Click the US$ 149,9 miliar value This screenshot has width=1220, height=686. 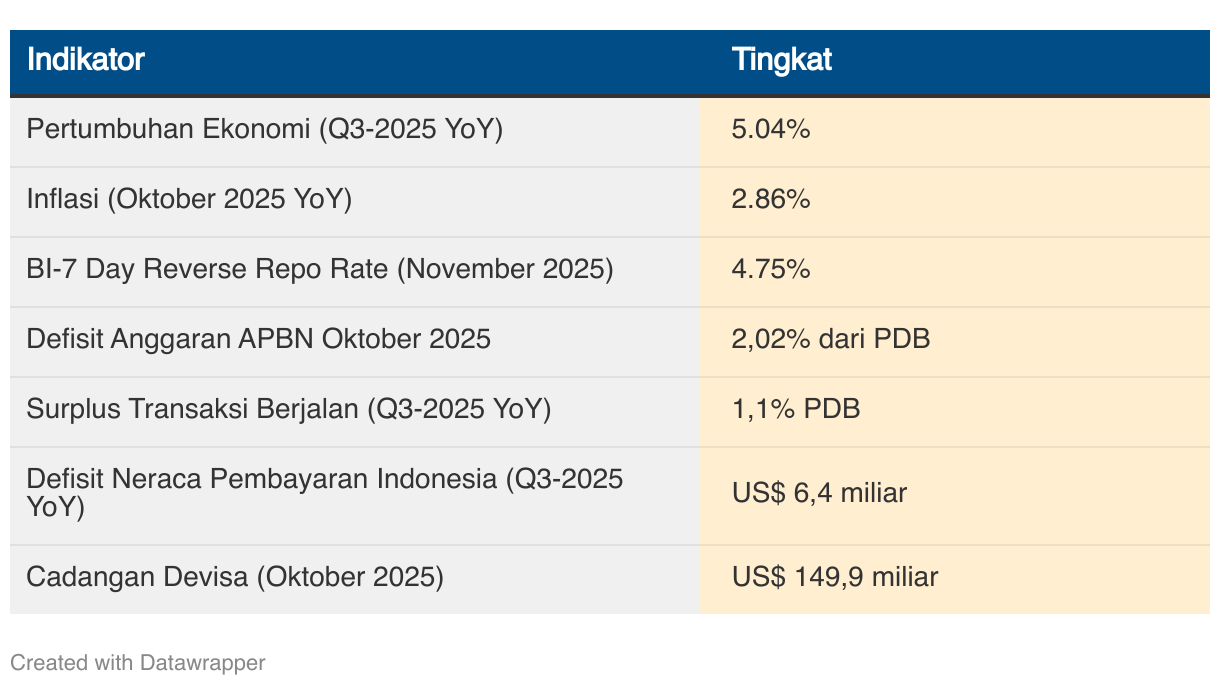click(x=835, y=577)
